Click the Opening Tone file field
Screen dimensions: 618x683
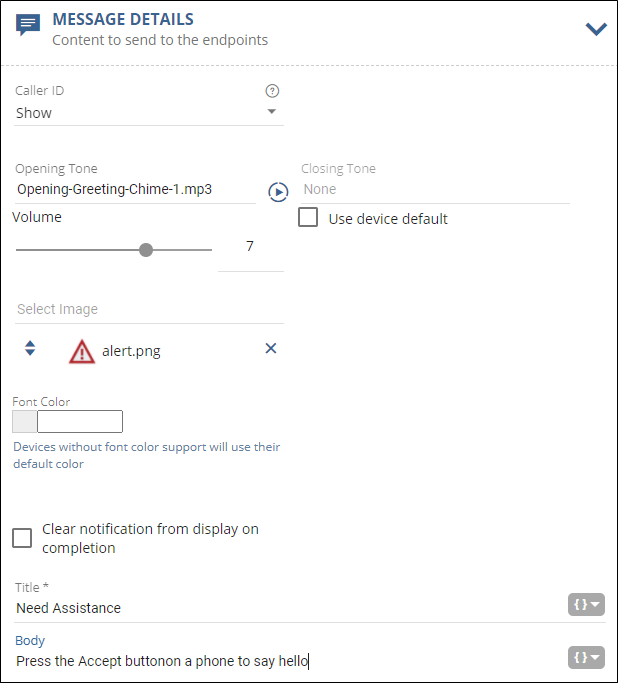135,189
